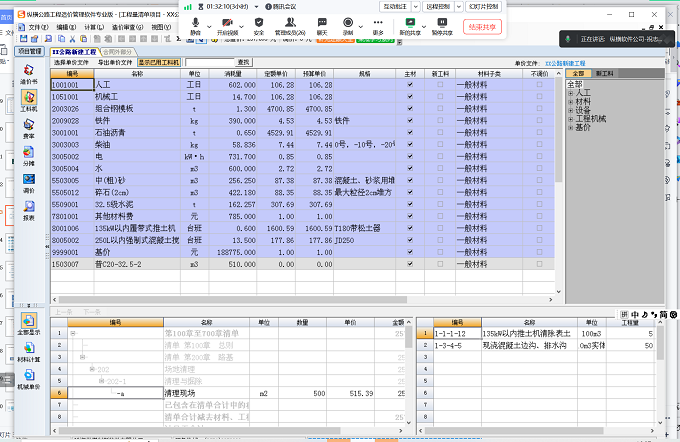Expand the 基价 tree node

coord(571,128)
